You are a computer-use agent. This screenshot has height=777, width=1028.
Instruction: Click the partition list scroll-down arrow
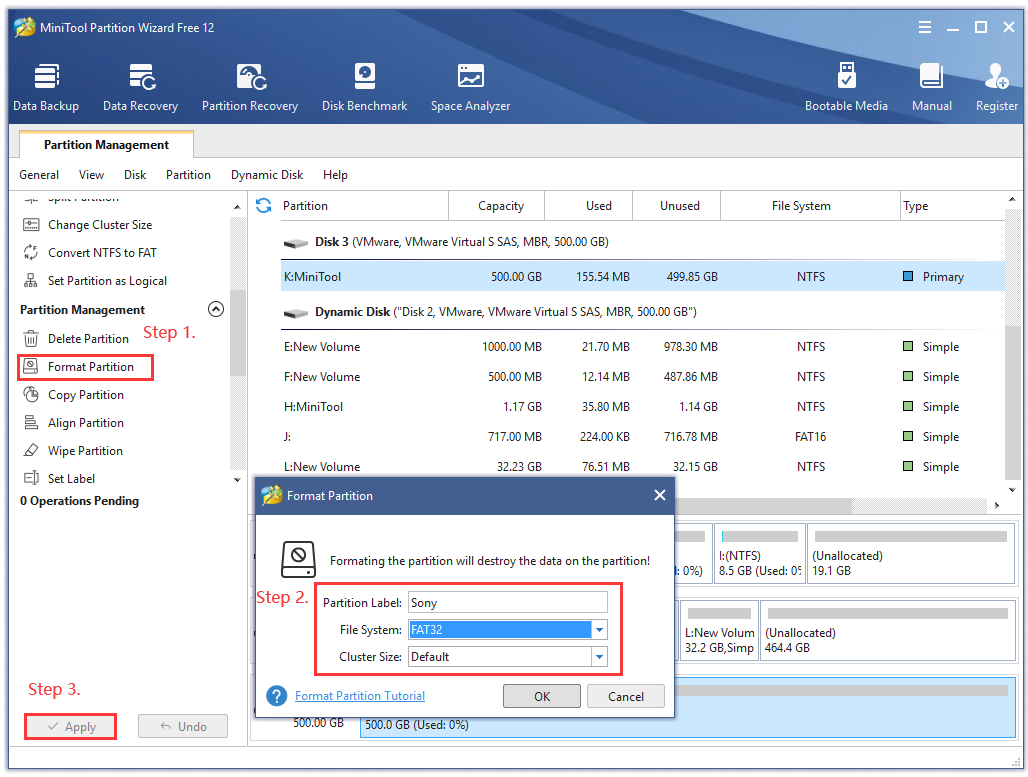click(x=1012, y=490)
